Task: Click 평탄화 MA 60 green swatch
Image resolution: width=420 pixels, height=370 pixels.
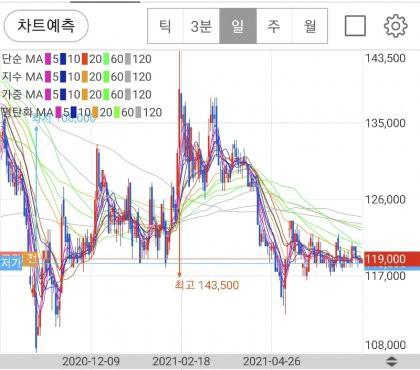Action: click(x=117, y=112)
